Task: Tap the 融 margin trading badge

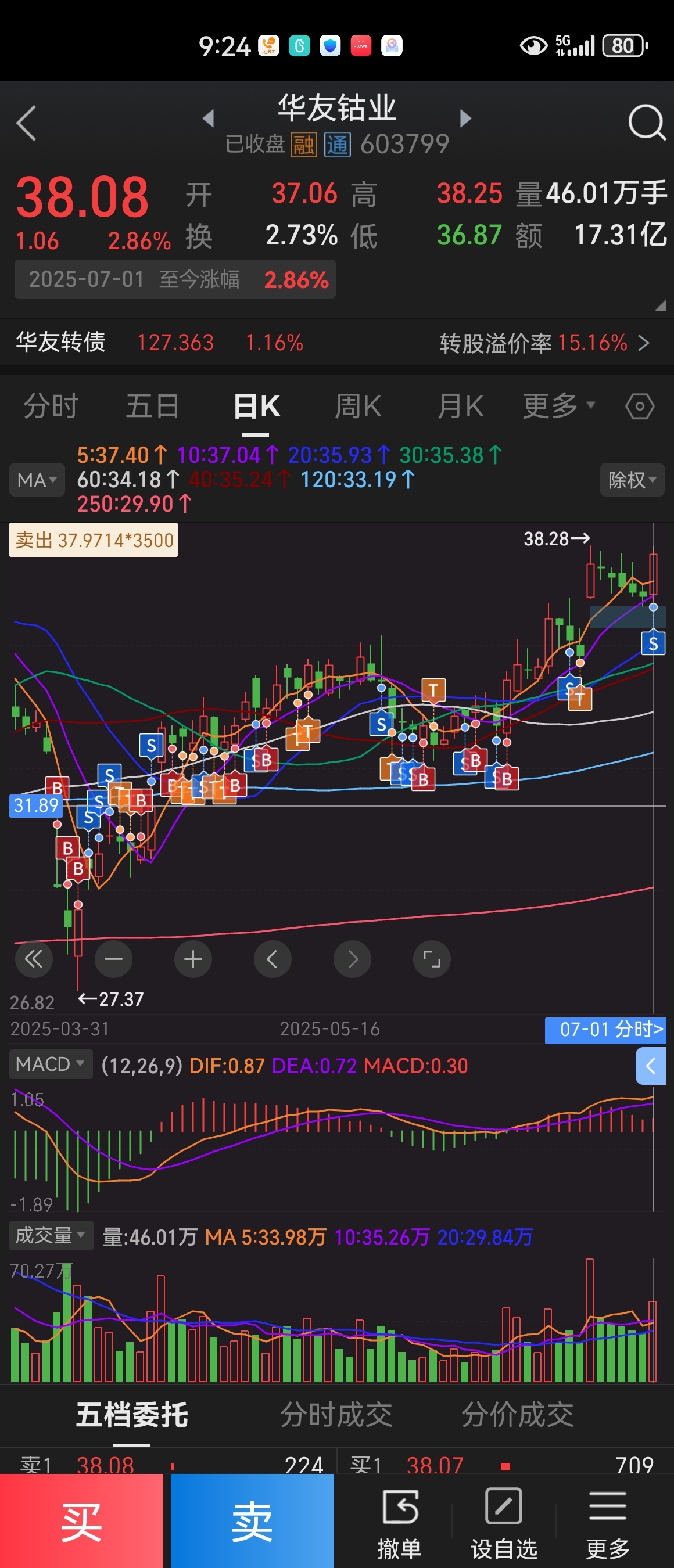Action: pos(303,145)
